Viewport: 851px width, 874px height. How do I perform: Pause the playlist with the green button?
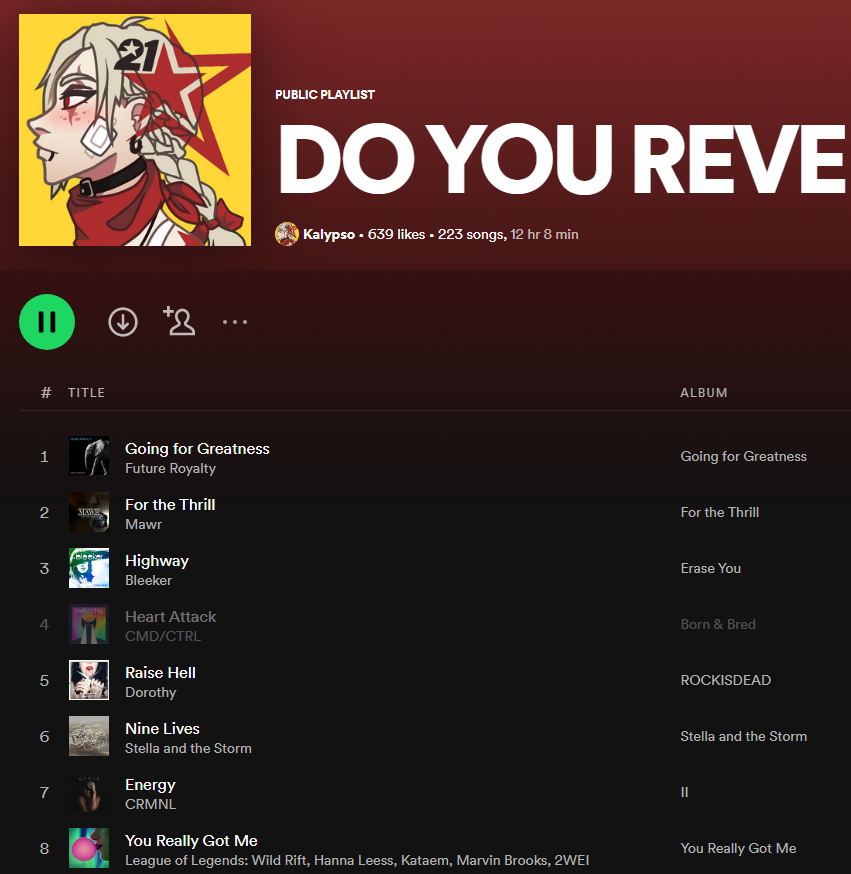47,322
